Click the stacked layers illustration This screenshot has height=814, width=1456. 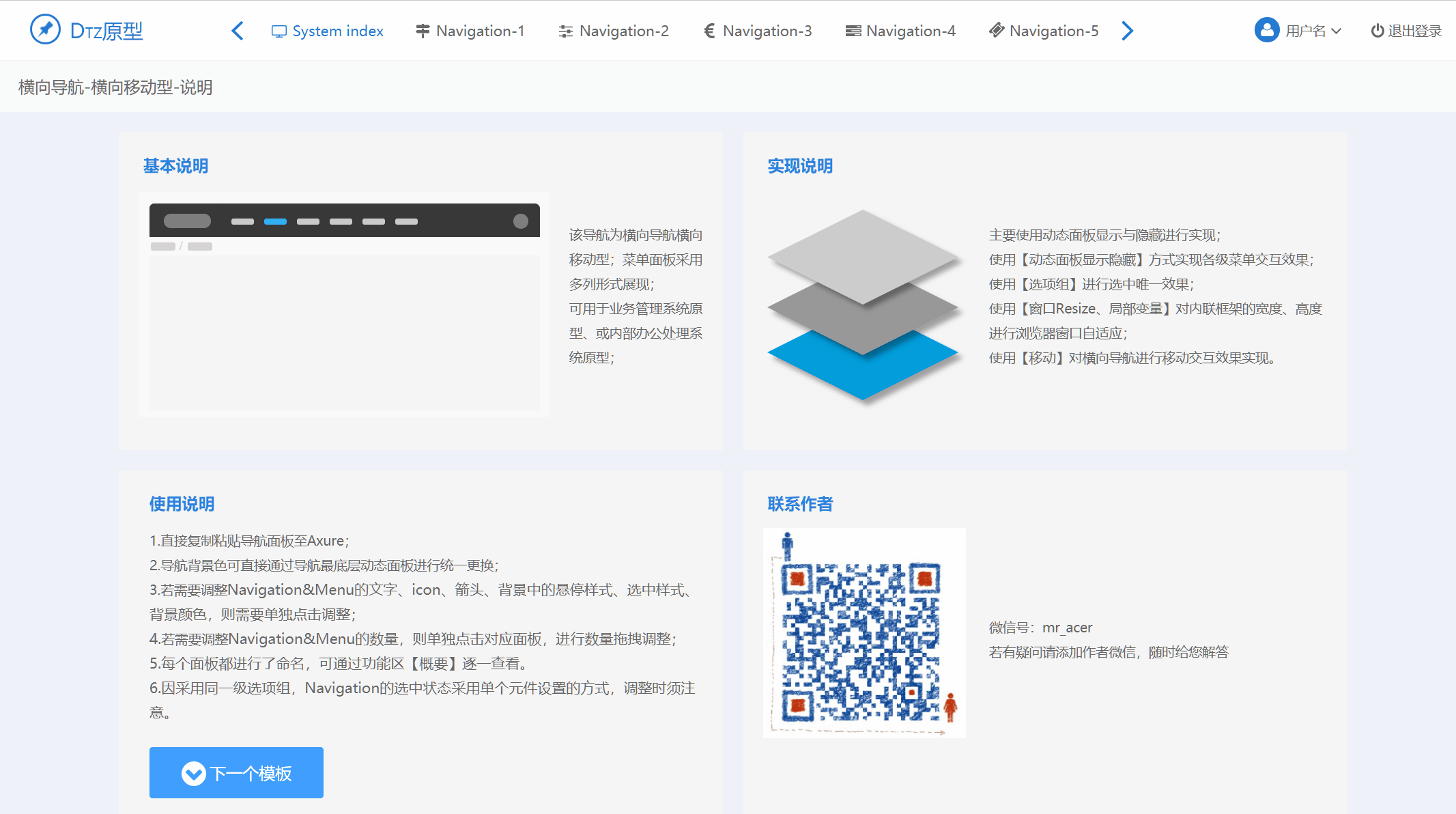[x=863, y=305]
